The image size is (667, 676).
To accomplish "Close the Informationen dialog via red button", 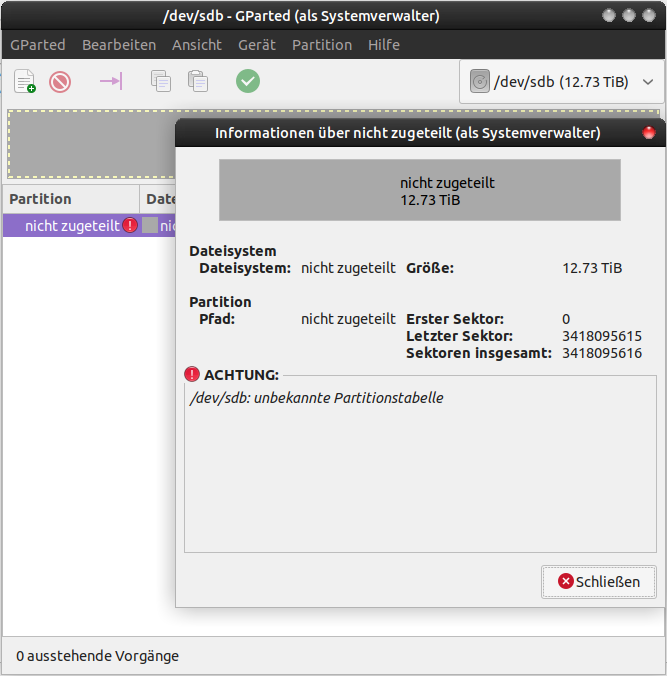I will click(649, 133).
